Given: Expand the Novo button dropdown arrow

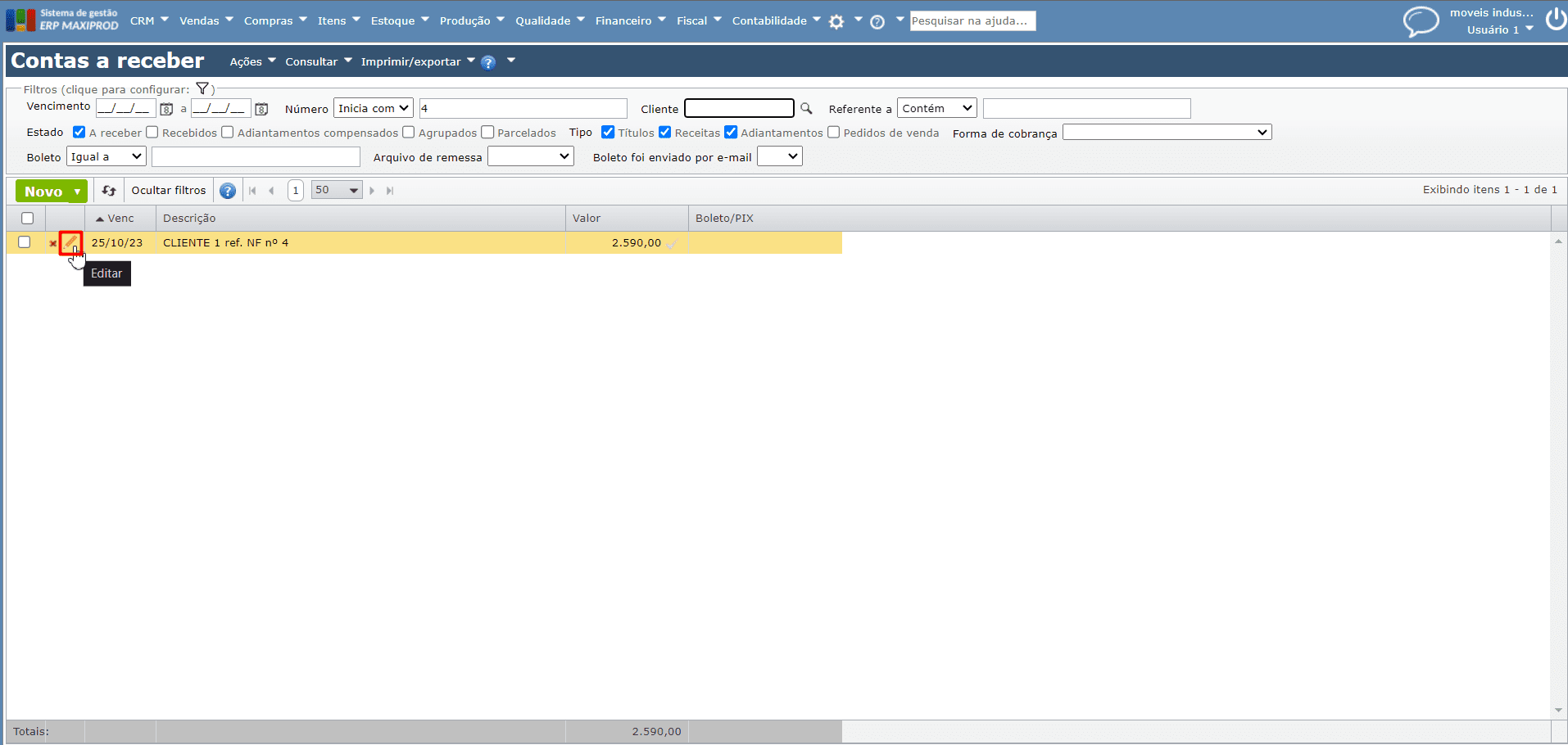Looking at the screenshot, I should click(78, 192).
